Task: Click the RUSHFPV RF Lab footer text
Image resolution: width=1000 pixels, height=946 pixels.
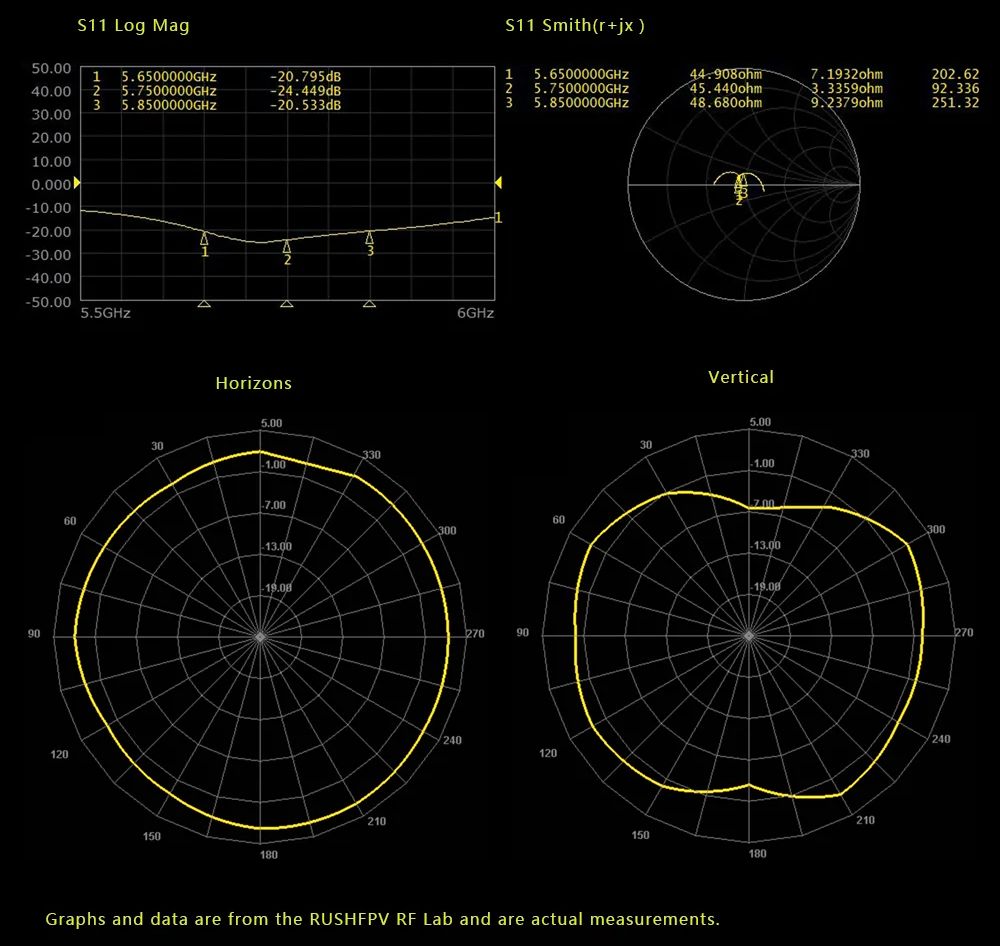Action: (382, 918)
